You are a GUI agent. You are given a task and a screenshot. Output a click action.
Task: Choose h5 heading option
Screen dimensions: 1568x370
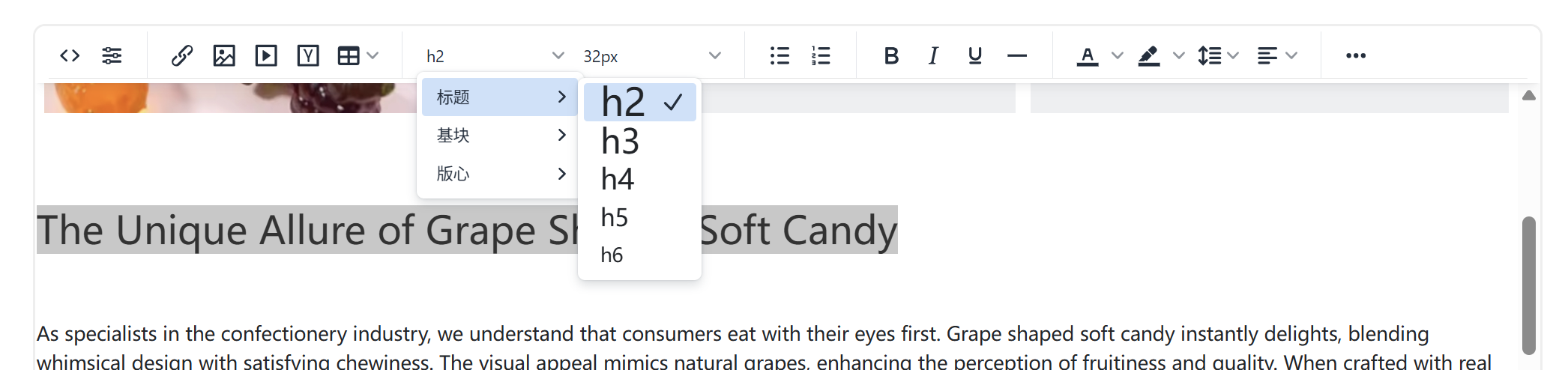pyautogui.click(x=615, y=218)
